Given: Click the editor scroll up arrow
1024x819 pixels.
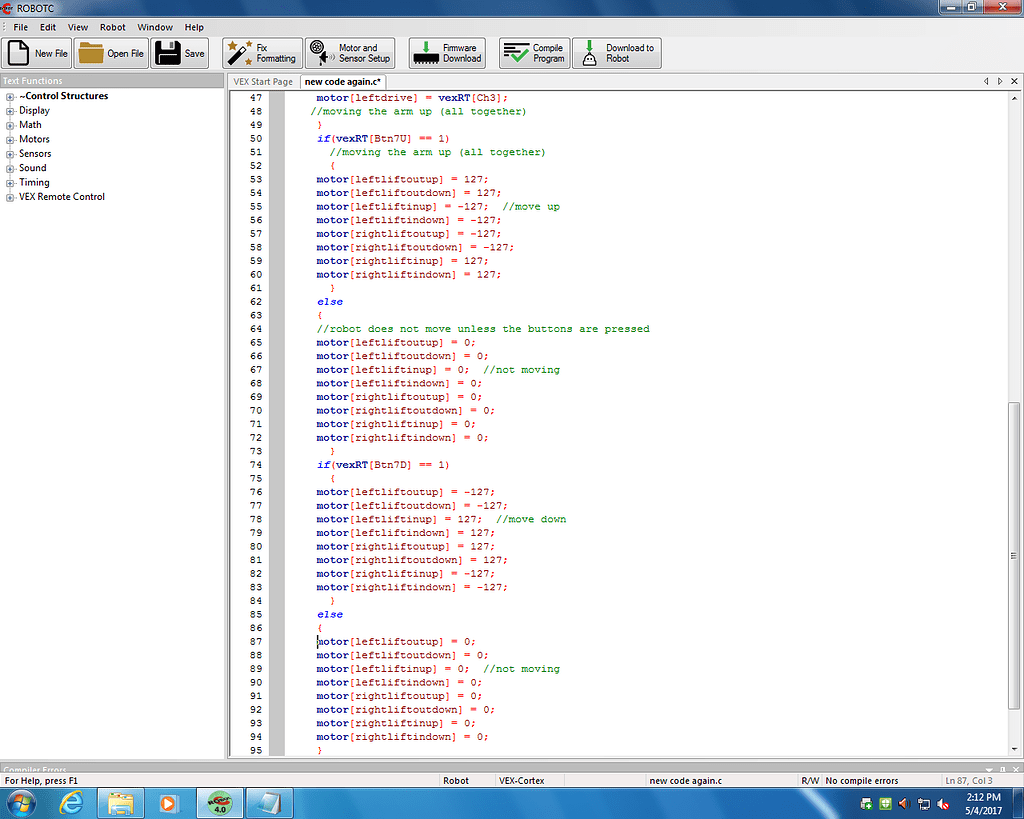Looking at the screenshot, I should click(x=1014, y=99).
